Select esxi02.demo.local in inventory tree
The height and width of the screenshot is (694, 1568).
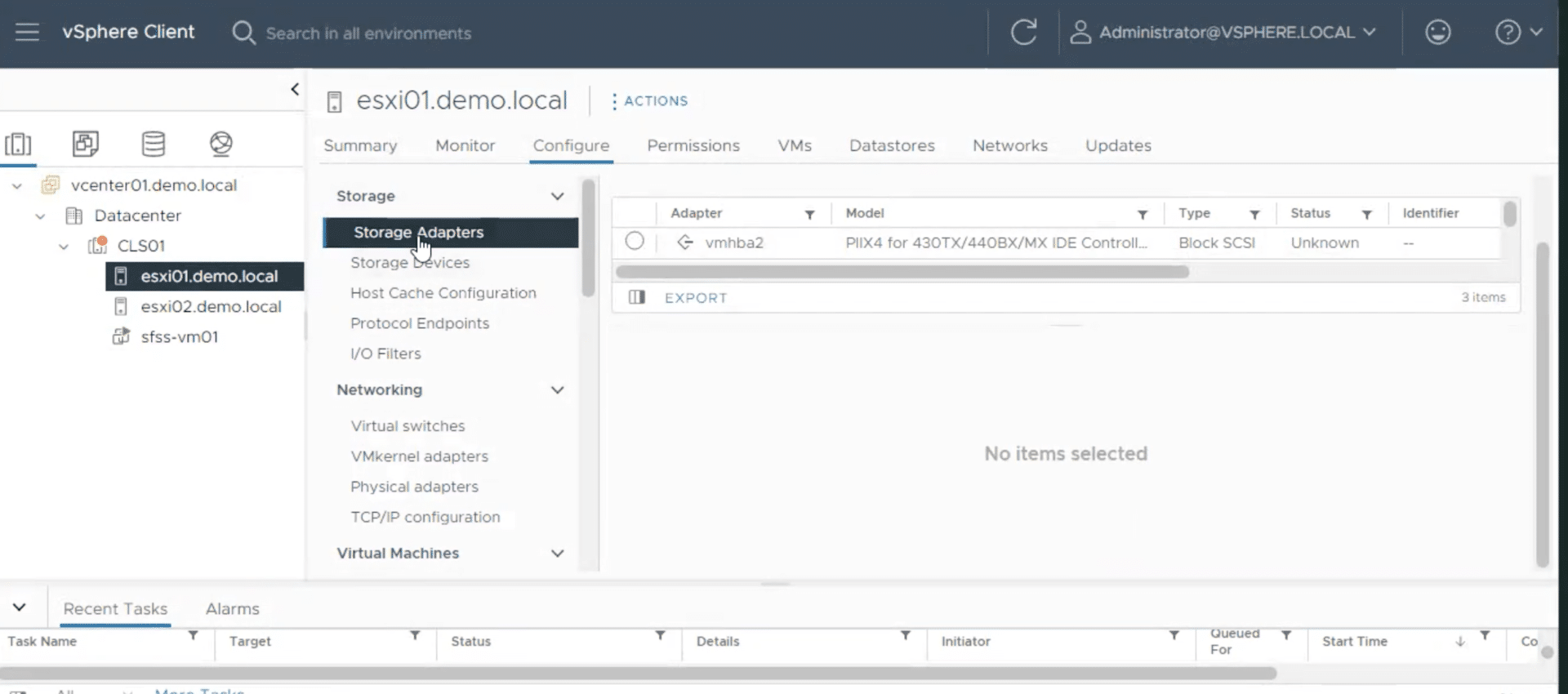pos(211,306)
